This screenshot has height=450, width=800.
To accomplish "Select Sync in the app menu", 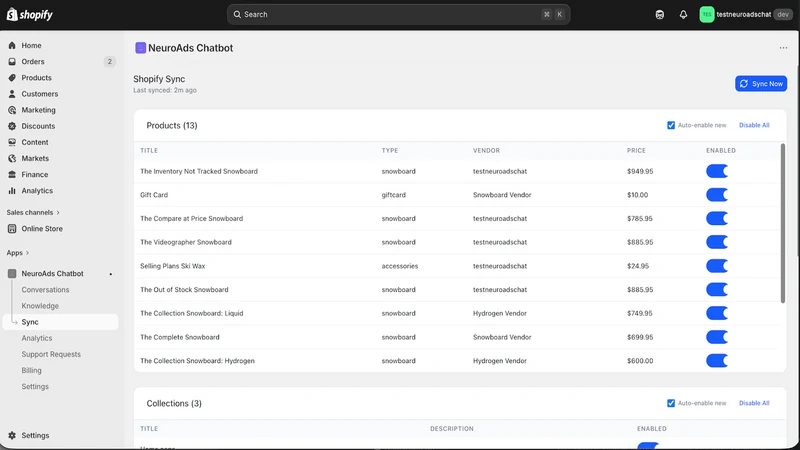I will coord(60,322).
